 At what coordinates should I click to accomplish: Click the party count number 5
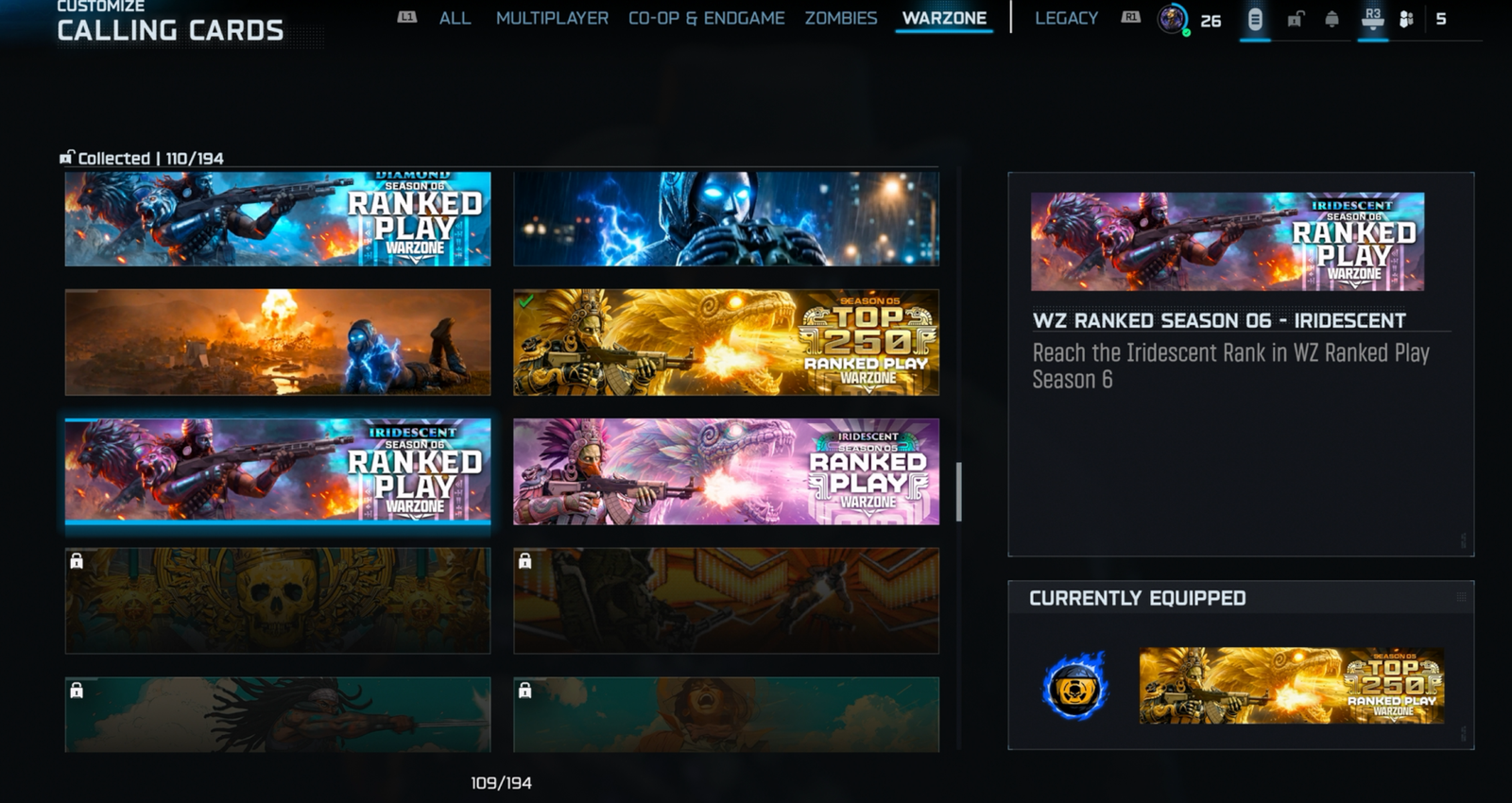[x=1441, y=19]
